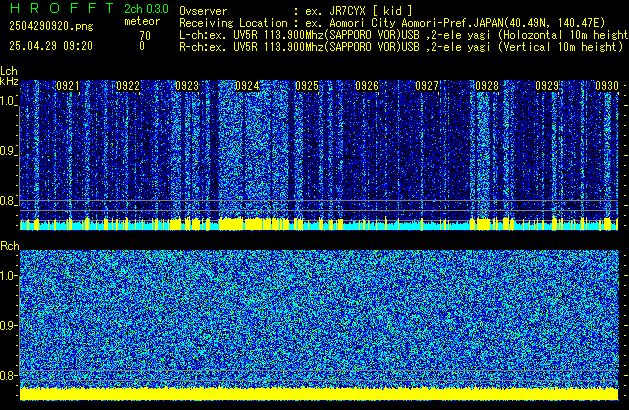Viewport: 629px width, 410px height.
Task: Click the 0.8 frequency label on Rch axis
Action: [x=8, y=375]
